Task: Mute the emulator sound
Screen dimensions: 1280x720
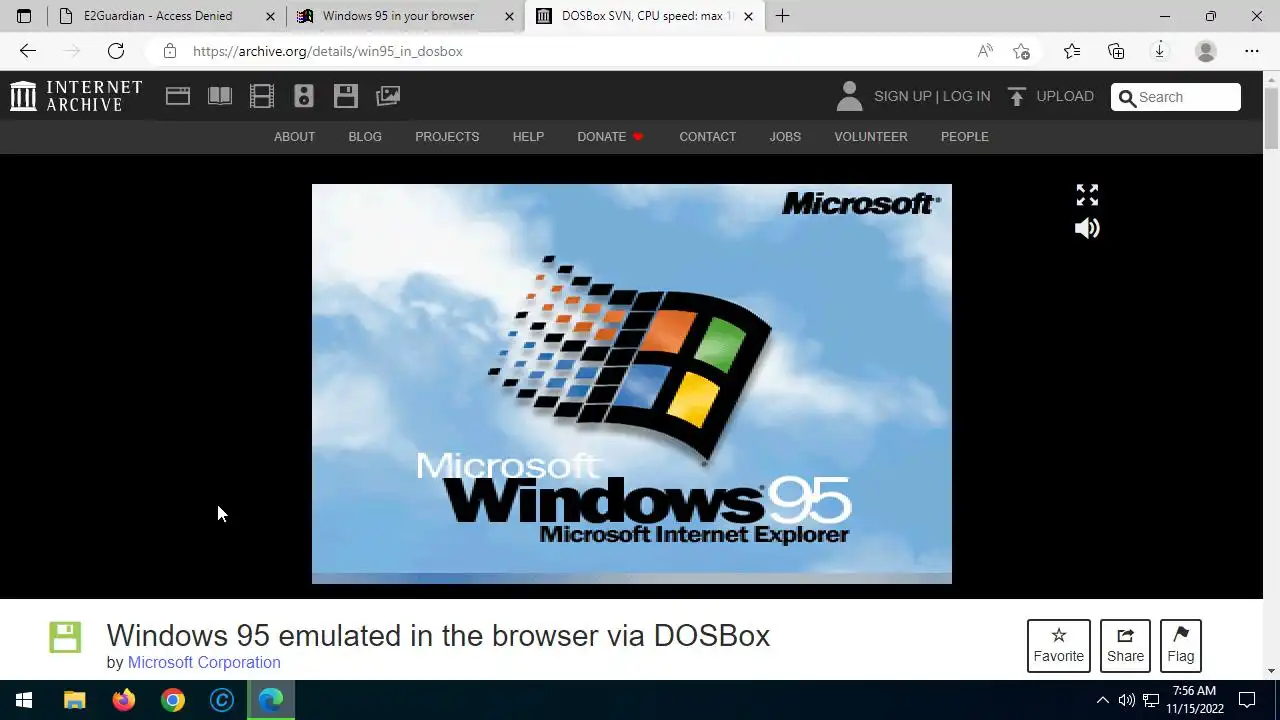Action: pyautogui.click(x=1087, y=229)
